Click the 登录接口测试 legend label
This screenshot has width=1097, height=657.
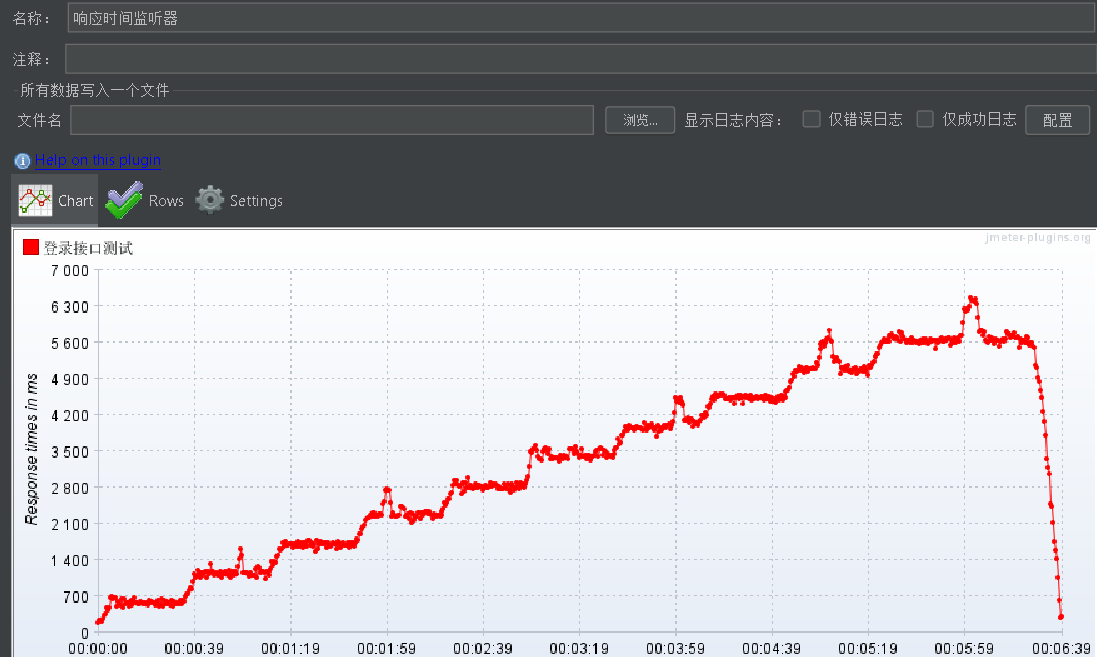click(x=88, y=248)
